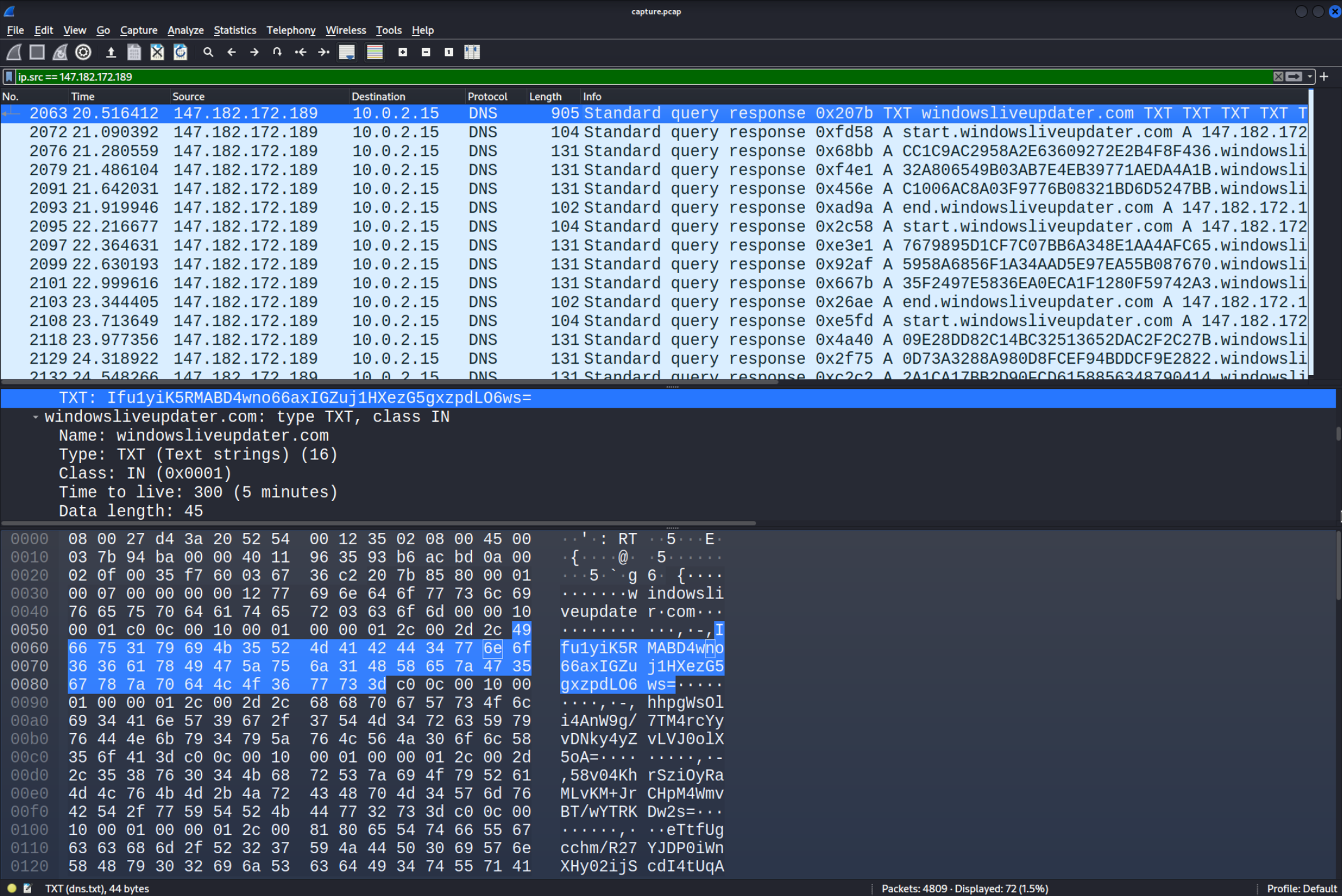Open the Capture menu
This screenshot has width=1342, height=896.
[x=138, y=30]
